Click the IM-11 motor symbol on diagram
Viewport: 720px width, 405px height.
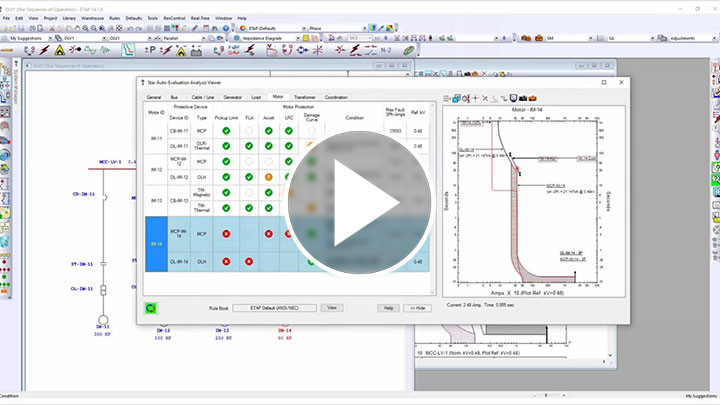(103, 320)
